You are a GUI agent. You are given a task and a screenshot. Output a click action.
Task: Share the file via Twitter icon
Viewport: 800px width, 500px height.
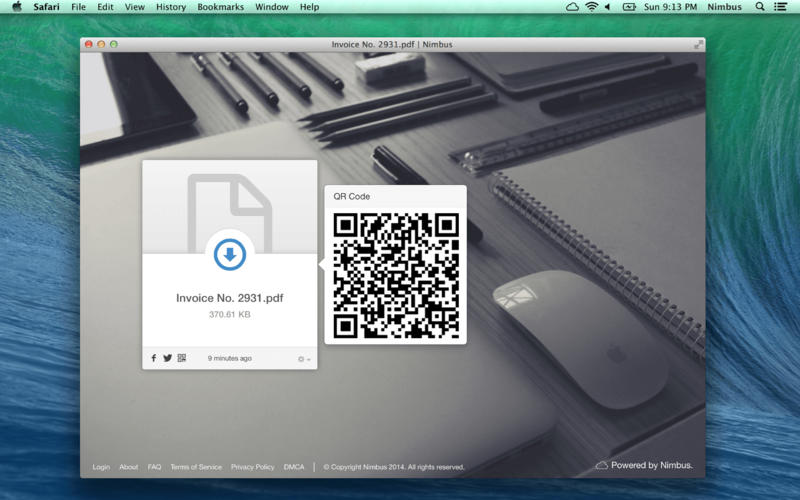tap(167, 358)
